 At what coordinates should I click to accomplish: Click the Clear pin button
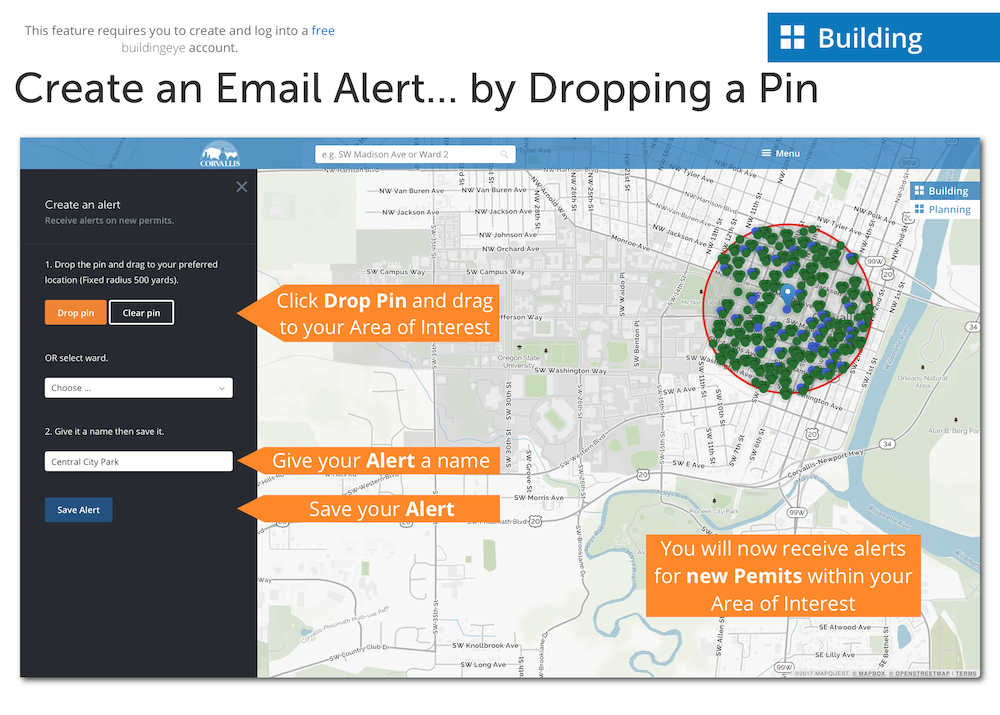click(x=141, y=313)
